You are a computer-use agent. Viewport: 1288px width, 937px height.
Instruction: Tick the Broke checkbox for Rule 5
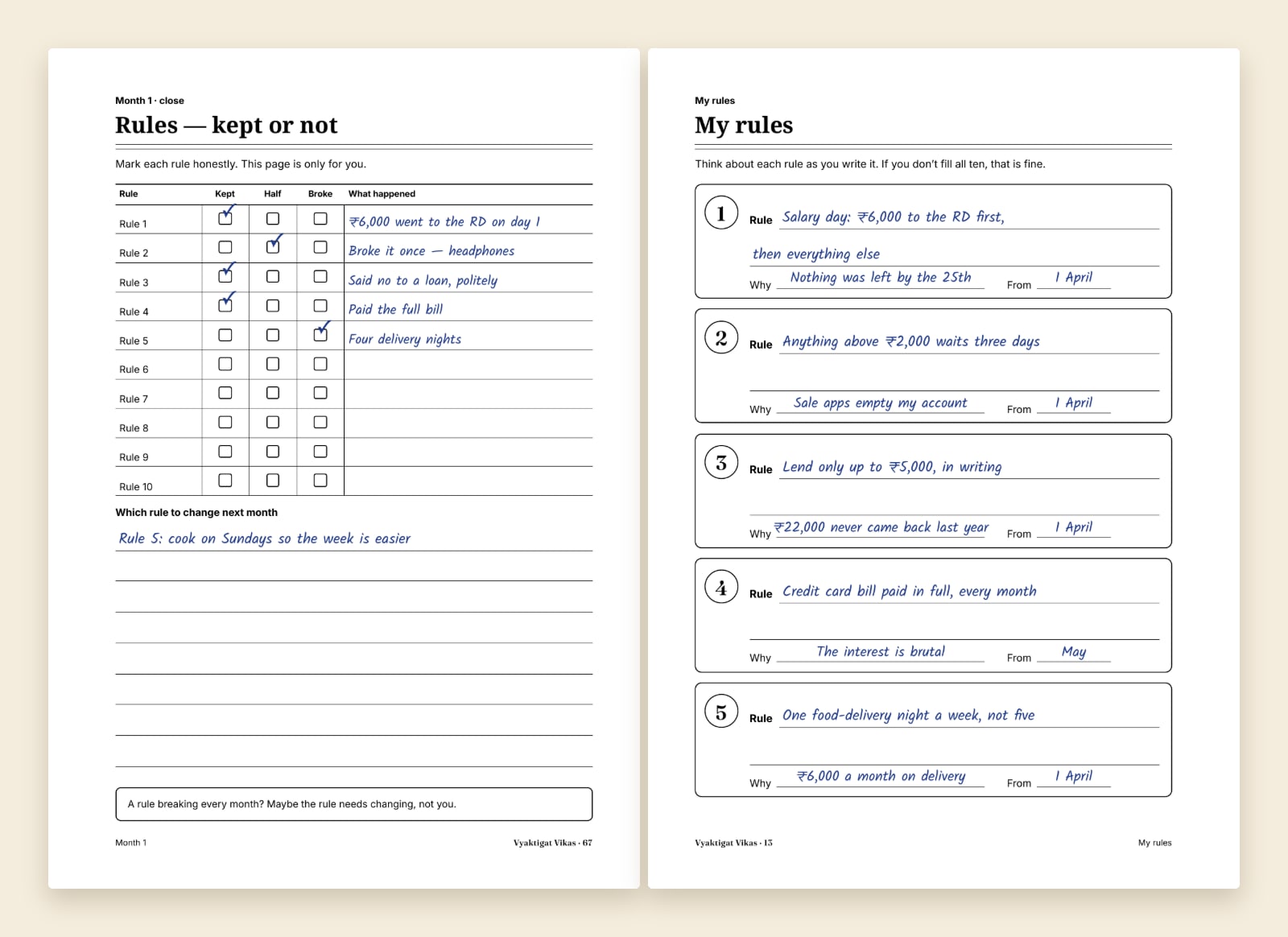[x=320, y=335]
